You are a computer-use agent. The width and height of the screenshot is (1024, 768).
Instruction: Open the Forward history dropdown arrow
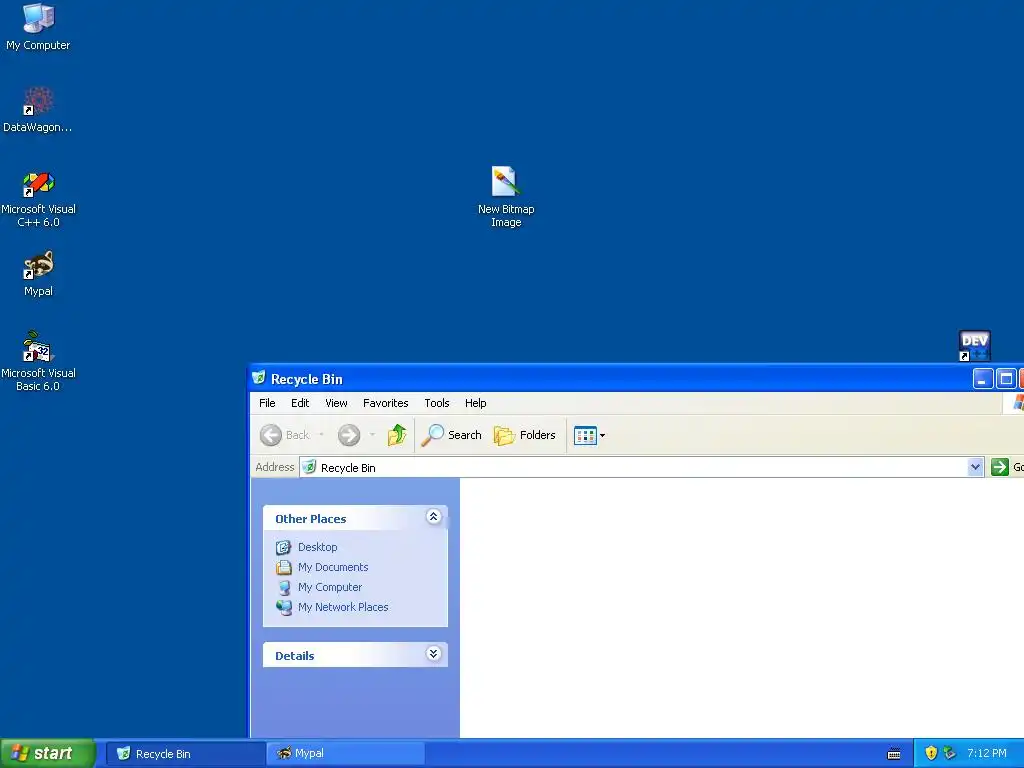[x=372, y=435]
